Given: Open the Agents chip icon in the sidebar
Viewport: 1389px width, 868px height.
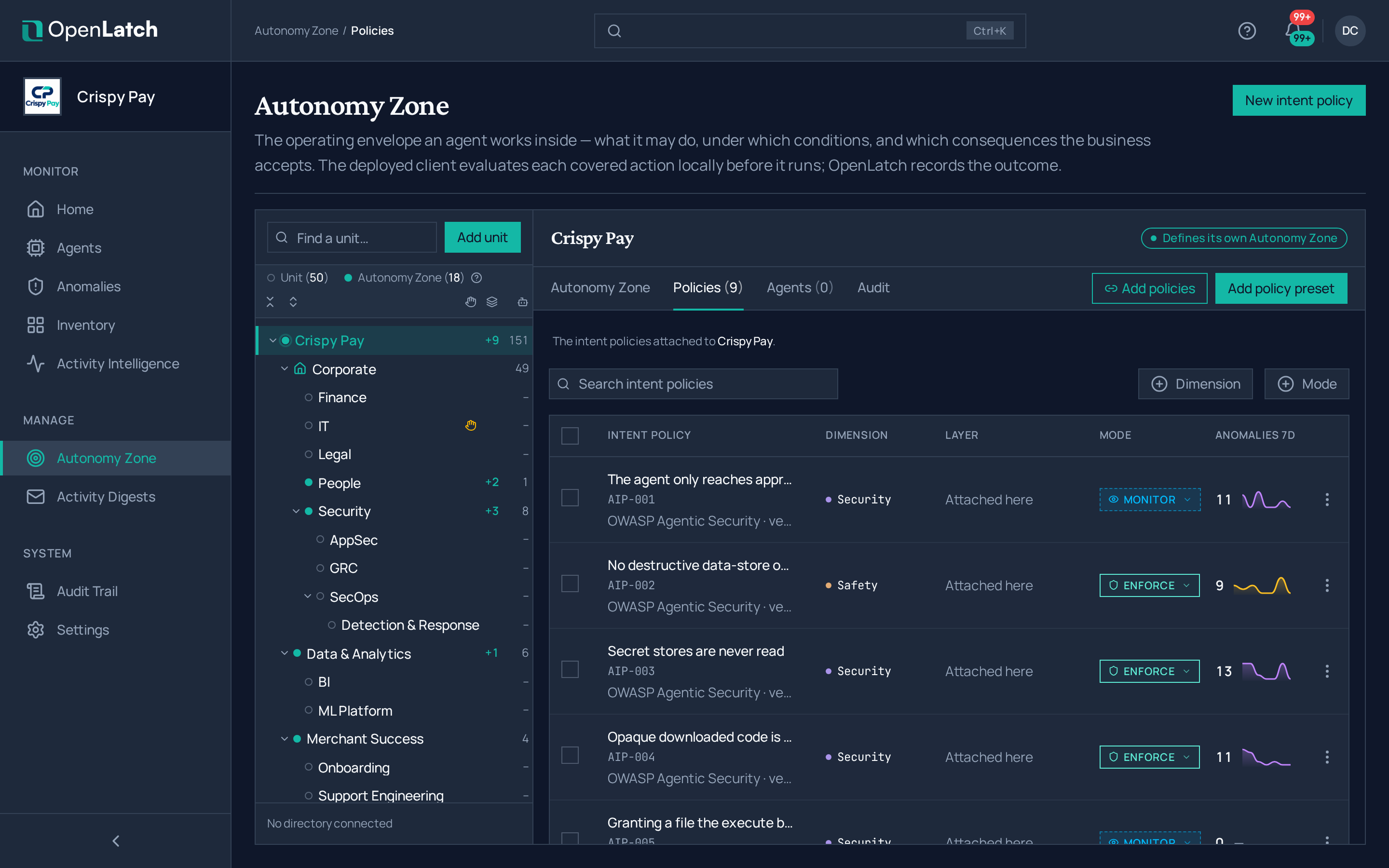Looking at the screenshot, I should pos(36,247).
